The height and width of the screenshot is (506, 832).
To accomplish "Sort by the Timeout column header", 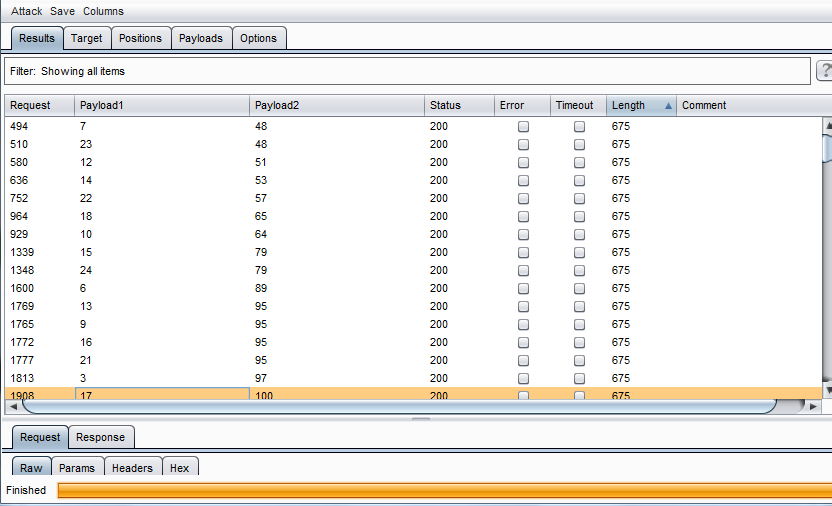I will point(578,106).
